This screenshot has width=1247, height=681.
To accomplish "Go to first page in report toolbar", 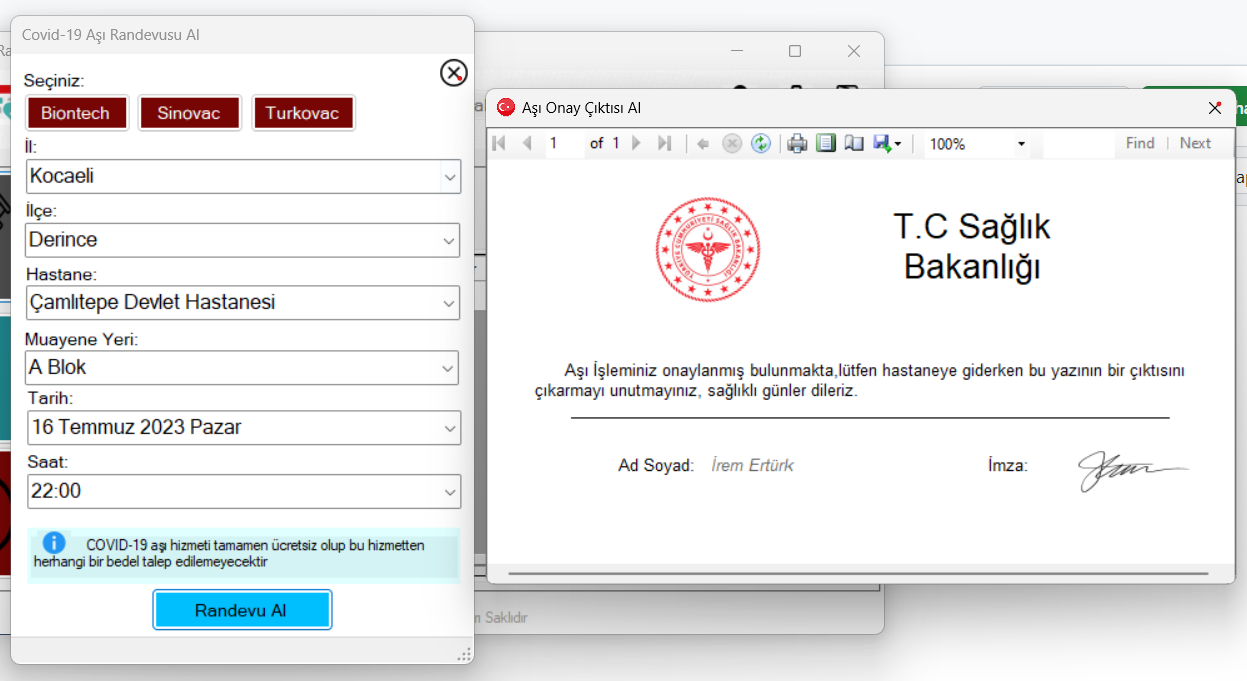I will (499, 144).
